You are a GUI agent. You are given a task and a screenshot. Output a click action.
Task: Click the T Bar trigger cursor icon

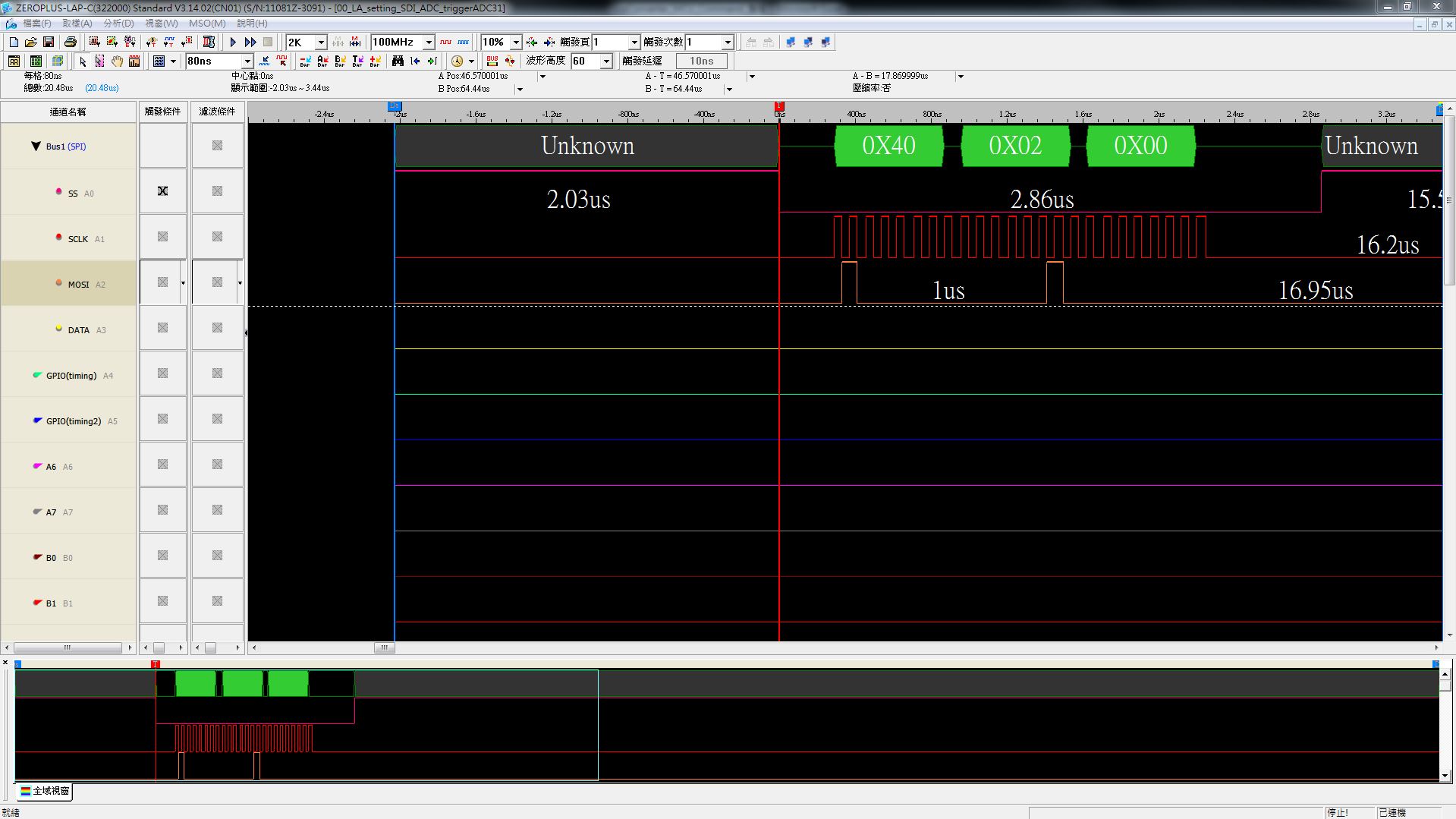click(x=357, y=61)
